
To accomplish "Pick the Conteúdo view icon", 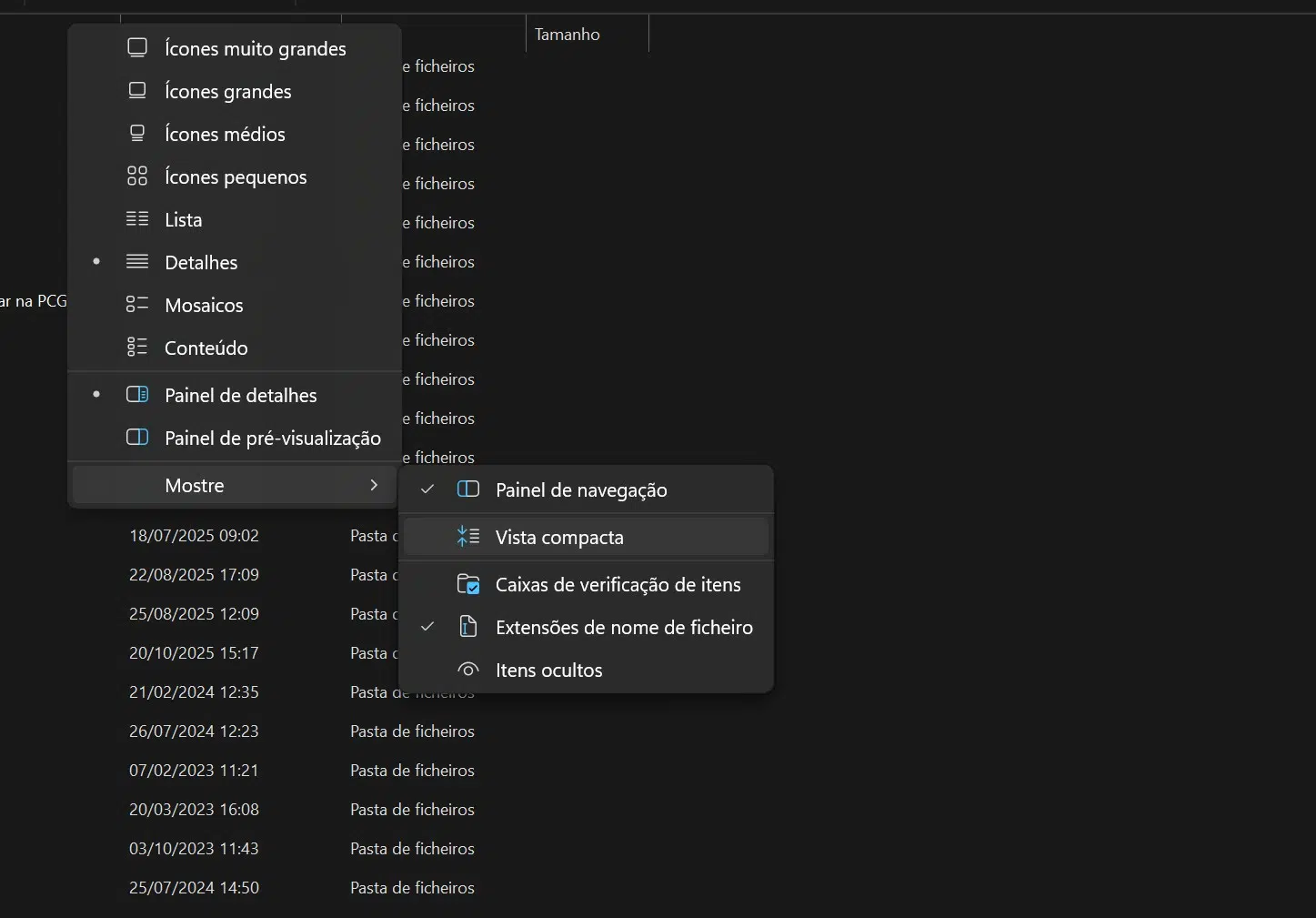I will (x=137, y=348).
